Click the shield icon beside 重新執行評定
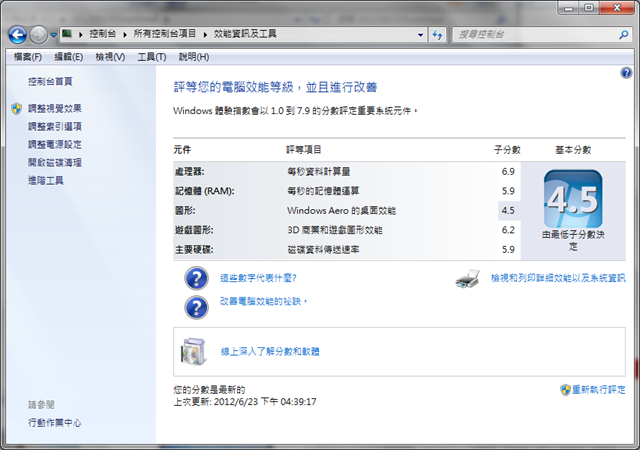The image size is (640, 450). coord(565,390)
